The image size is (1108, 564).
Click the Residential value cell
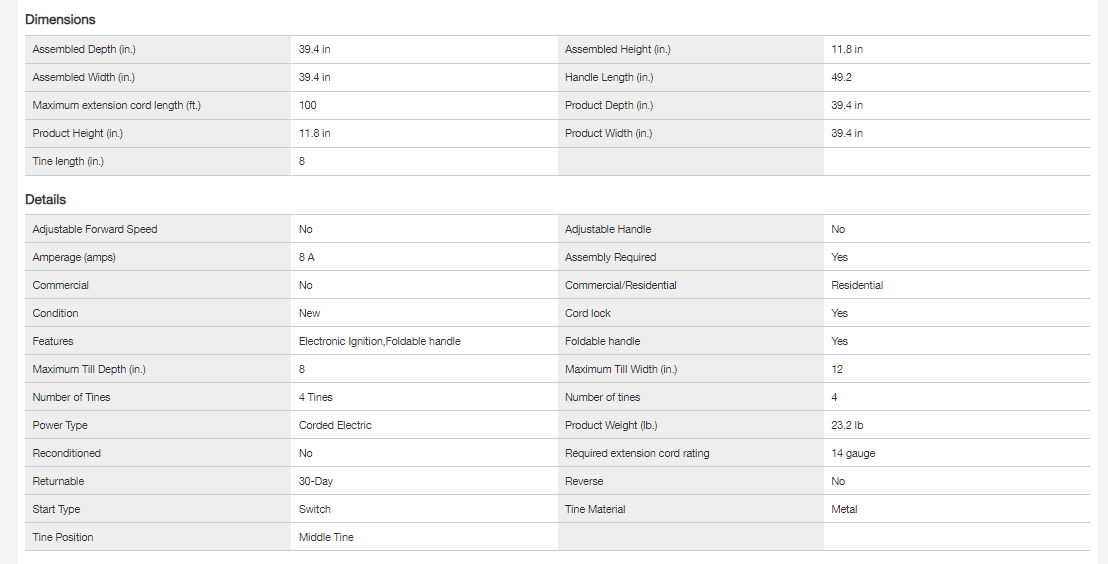pyautogui.click(x=857, y=285)
